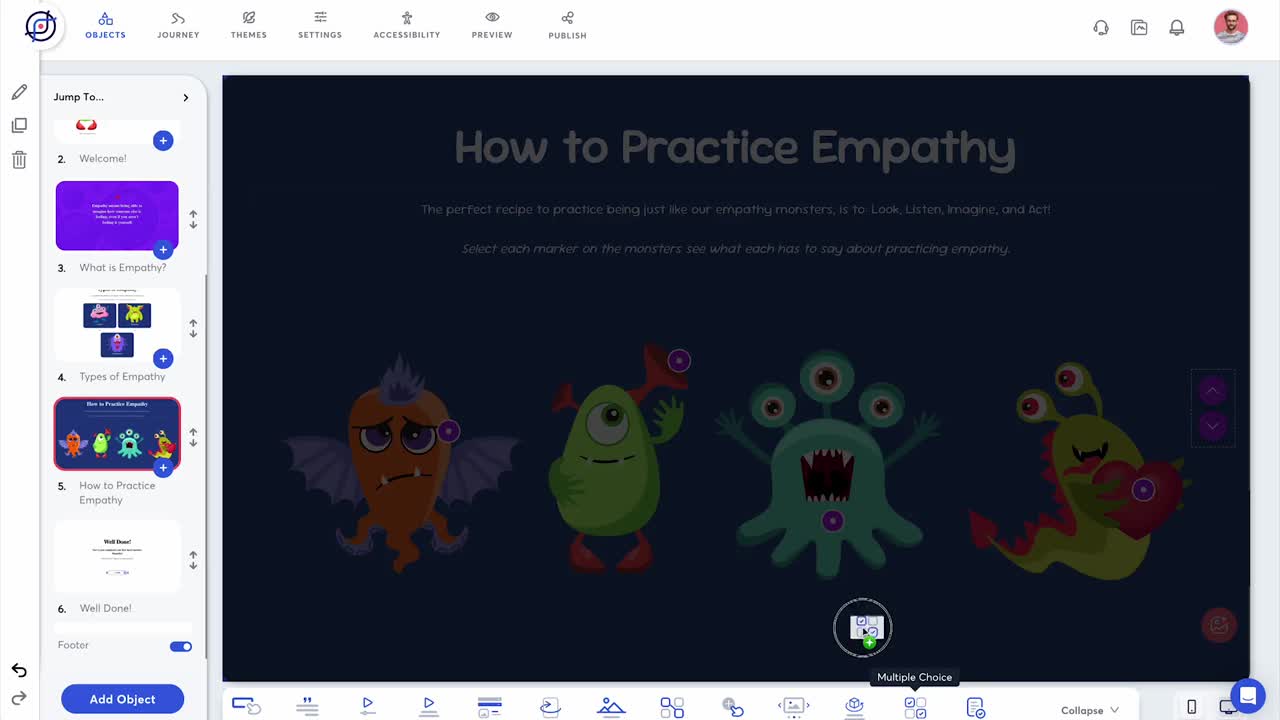The width and height of the screenshot is (1280, 720).
Task: Click the redo arrow
Action: [19, 698]
